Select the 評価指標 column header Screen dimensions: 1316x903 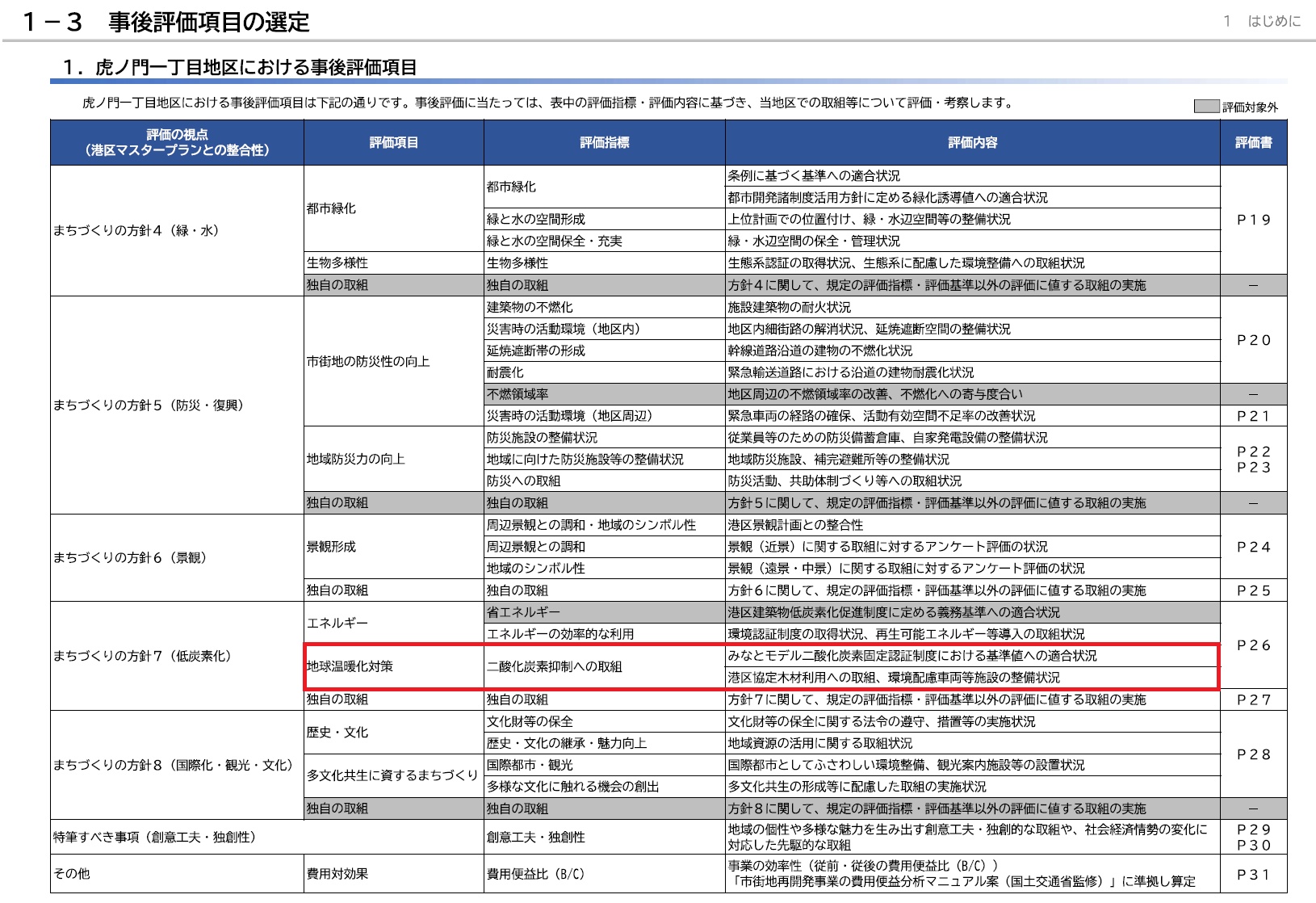(x=605, y=143)
